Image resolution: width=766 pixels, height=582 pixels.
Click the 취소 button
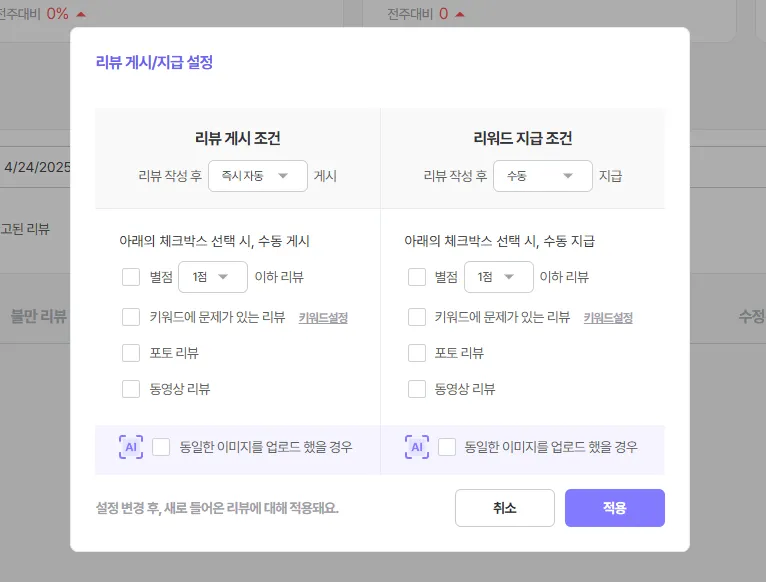tap(504, 508)
